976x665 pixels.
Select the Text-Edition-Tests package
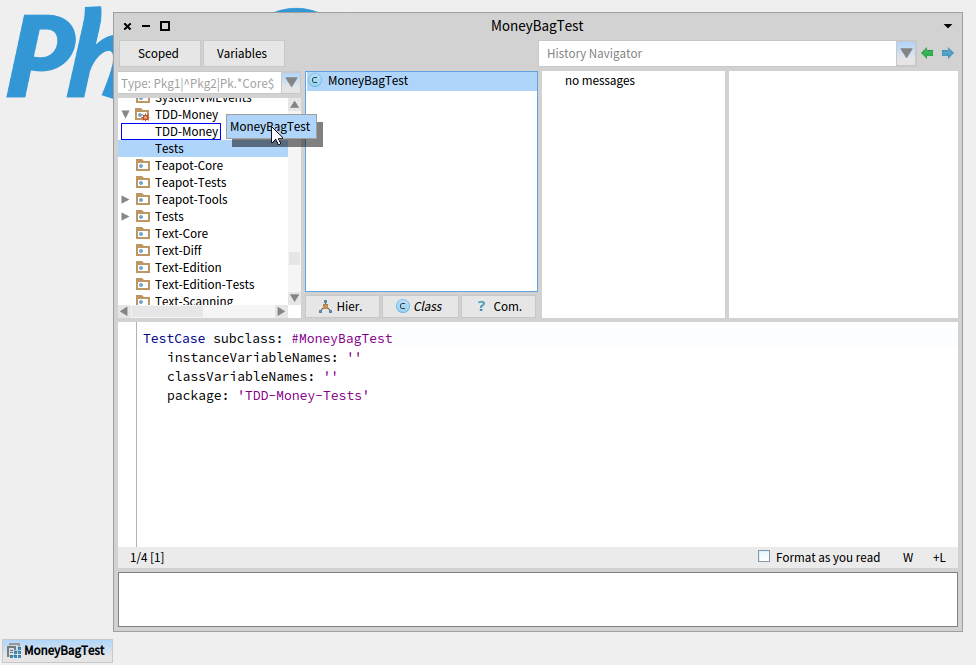click(205, 285)
